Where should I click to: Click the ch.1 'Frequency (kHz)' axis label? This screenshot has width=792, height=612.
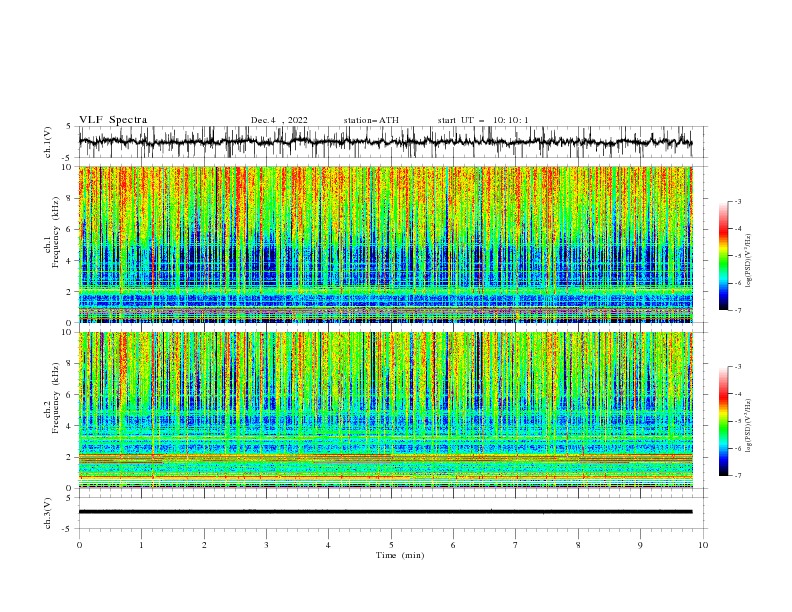coord(56,232)
